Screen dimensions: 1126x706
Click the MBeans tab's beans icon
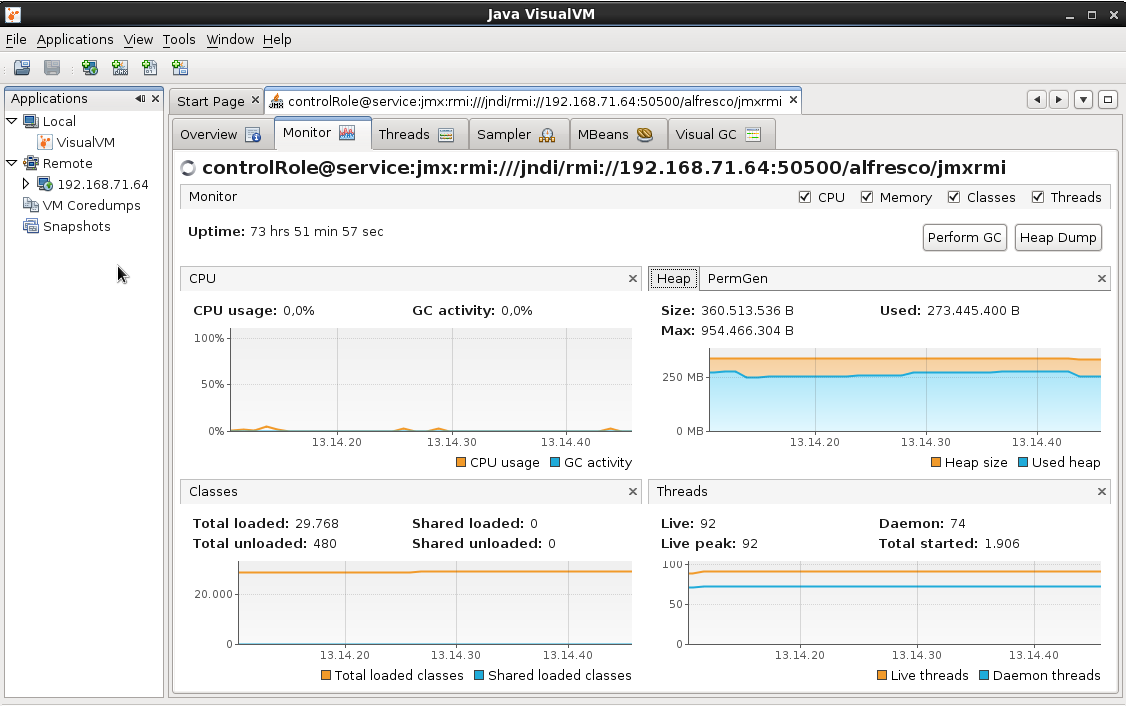(644, 134)
